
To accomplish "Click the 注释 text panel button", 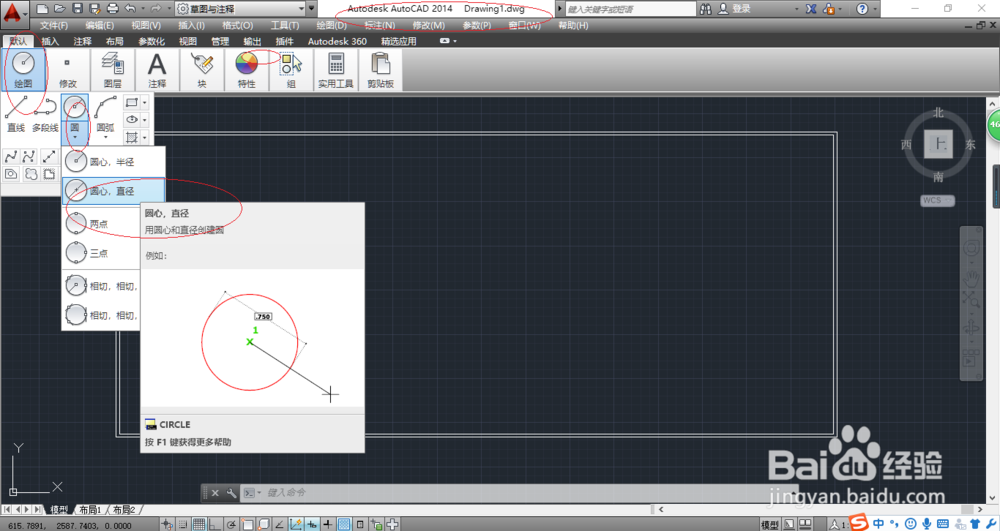I will [x=157, y=69].
